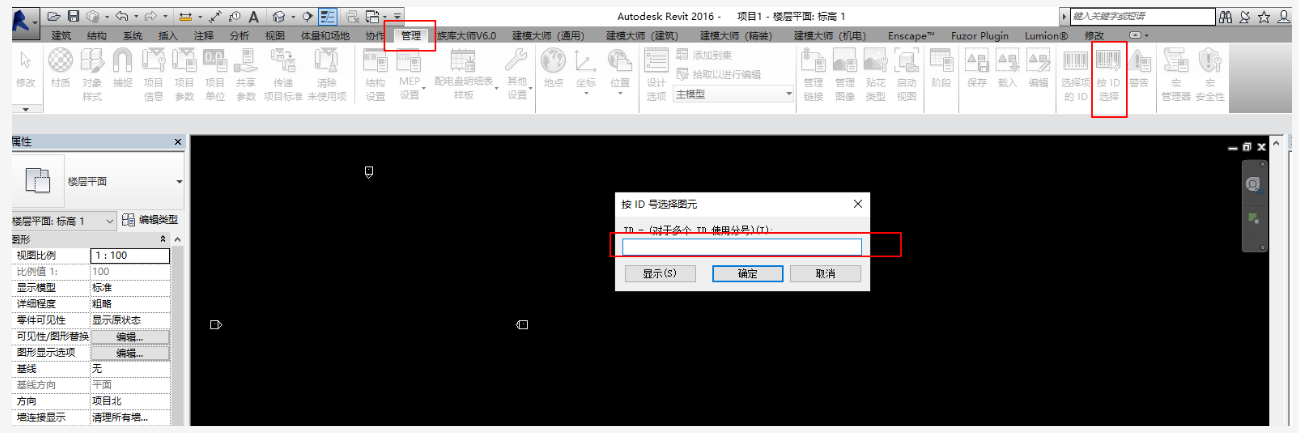The height and width of the screenshot is (433, 1299).
Task: Click the Undo arrow icon
Action: coord(122,17)
